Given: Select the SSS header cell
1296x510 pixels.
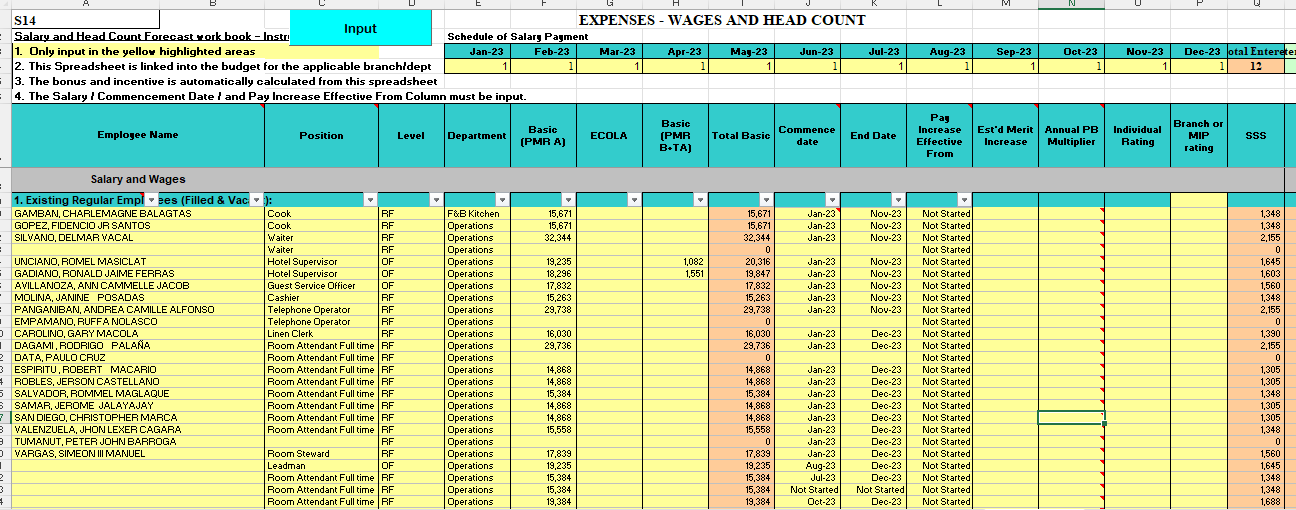Looking at the screenshot, I should (1255, 135).
